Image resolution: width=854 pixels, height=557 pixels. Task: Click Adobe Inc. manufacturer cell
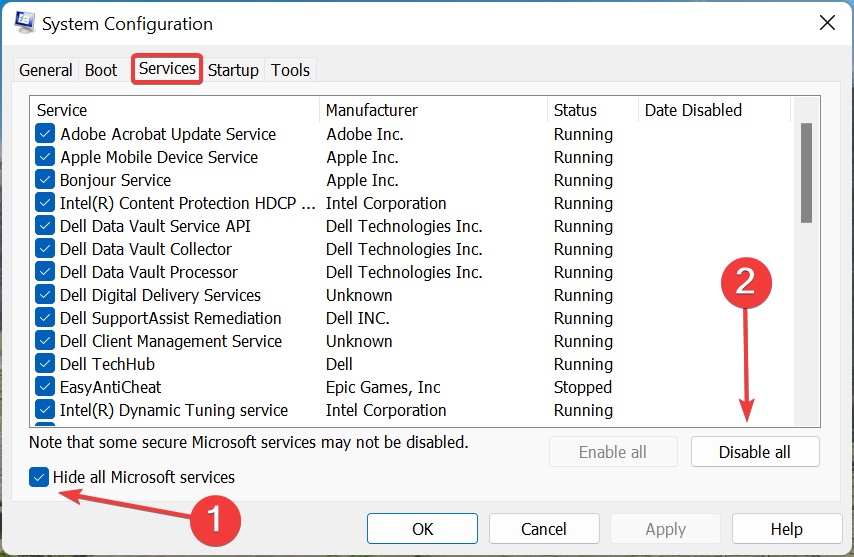click(365, 134)
